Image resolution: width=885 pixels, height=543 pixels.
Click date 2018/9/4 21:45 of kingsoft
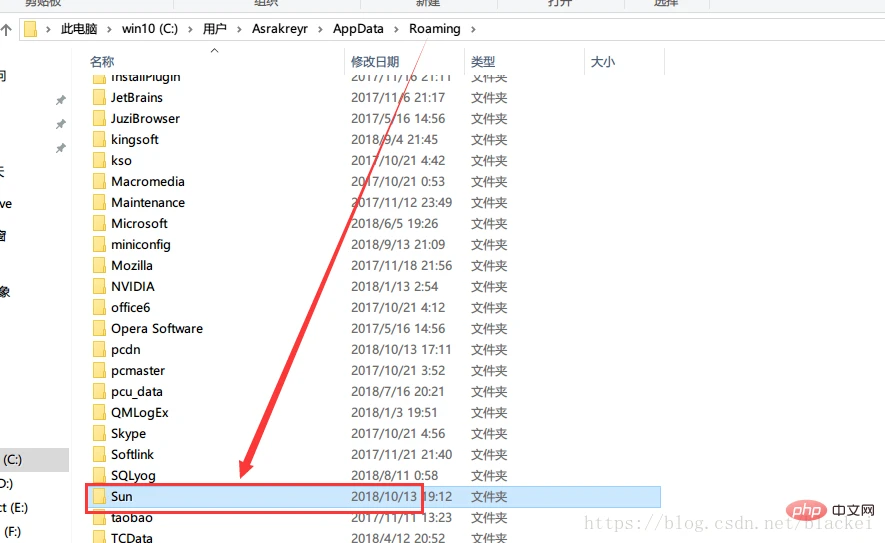(395, 139)
